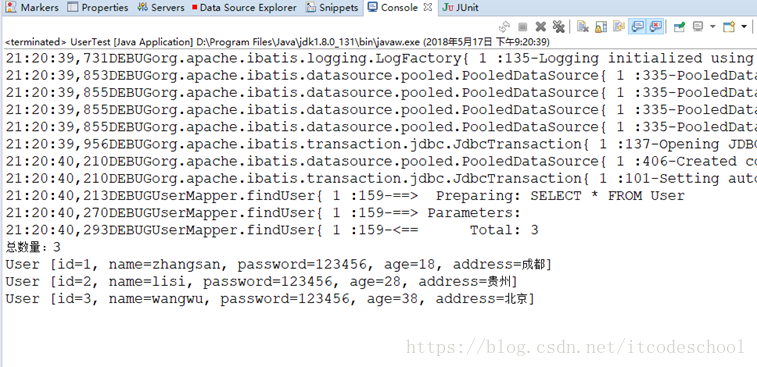Click the Display Selected Console monitor icon
The height and width of the screenshot is (367, 757).
(698, 26)
